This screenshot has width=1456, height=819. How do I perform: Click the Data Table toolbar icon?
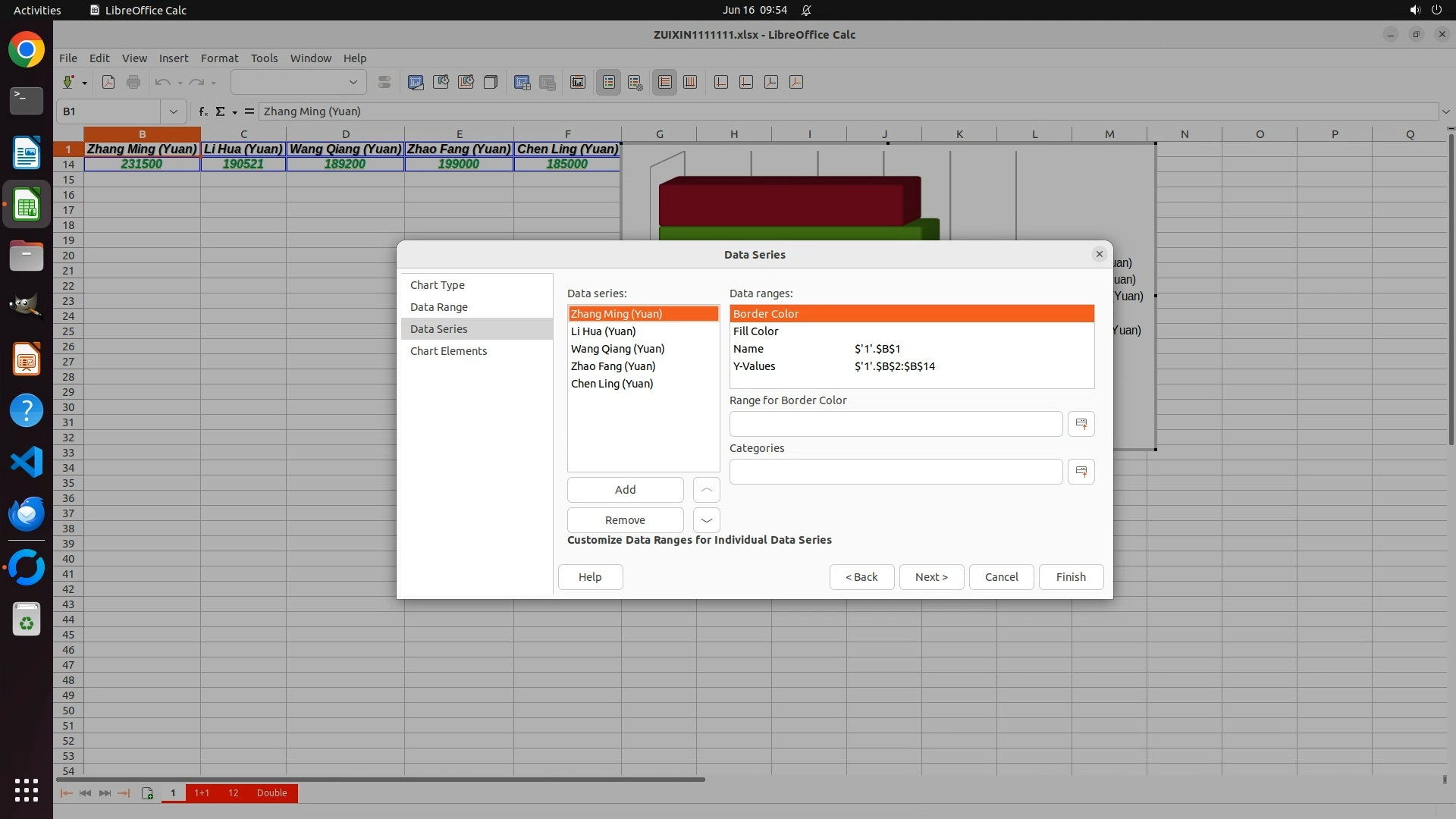tap(547, 83)
